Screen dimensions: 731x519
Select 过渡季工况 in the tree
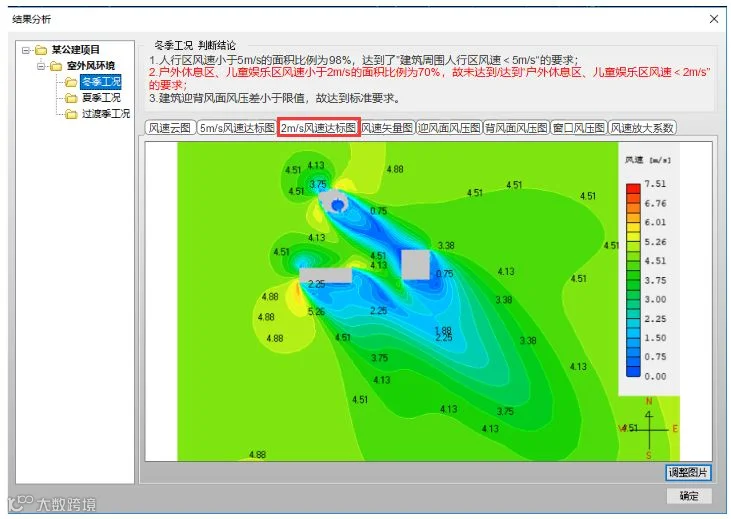106,113
